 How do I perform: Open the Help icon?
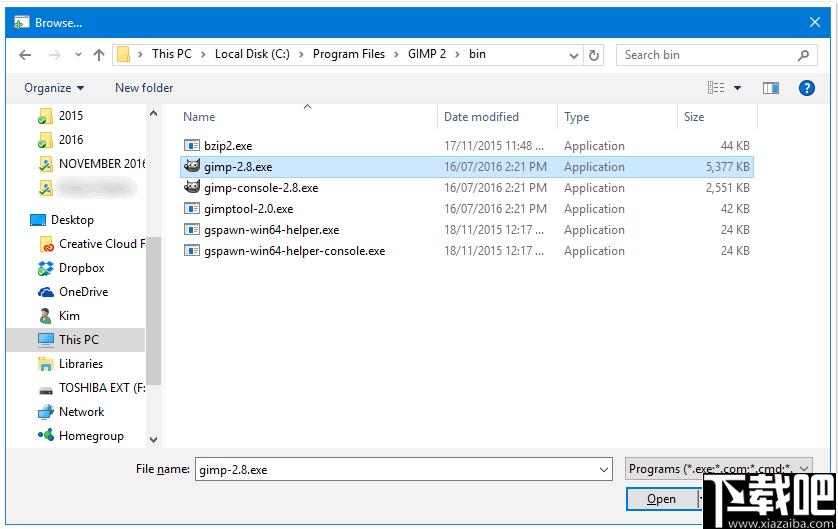pos(806,88)
